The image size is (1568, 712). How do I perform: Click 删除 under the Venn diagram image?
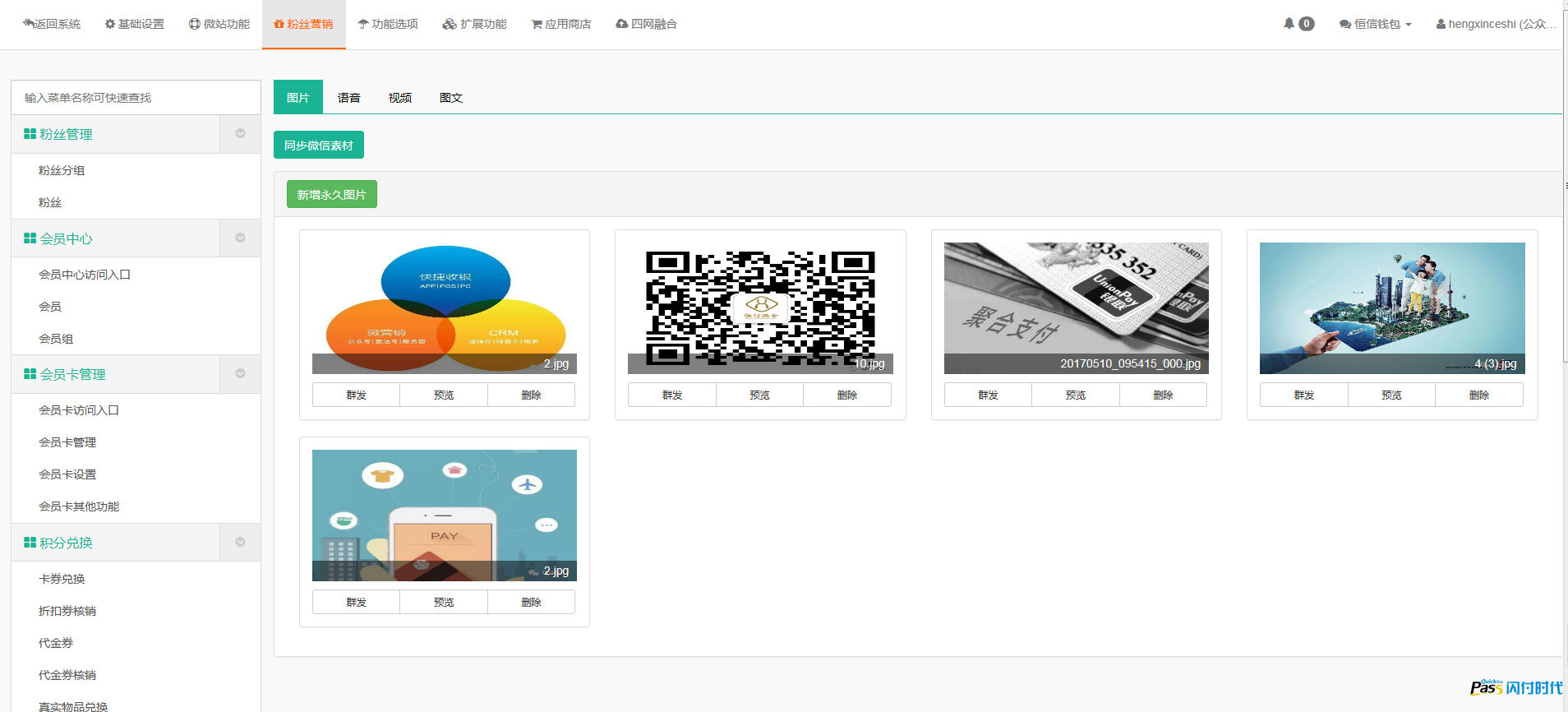pyautogui.click(x=532, y=395)
